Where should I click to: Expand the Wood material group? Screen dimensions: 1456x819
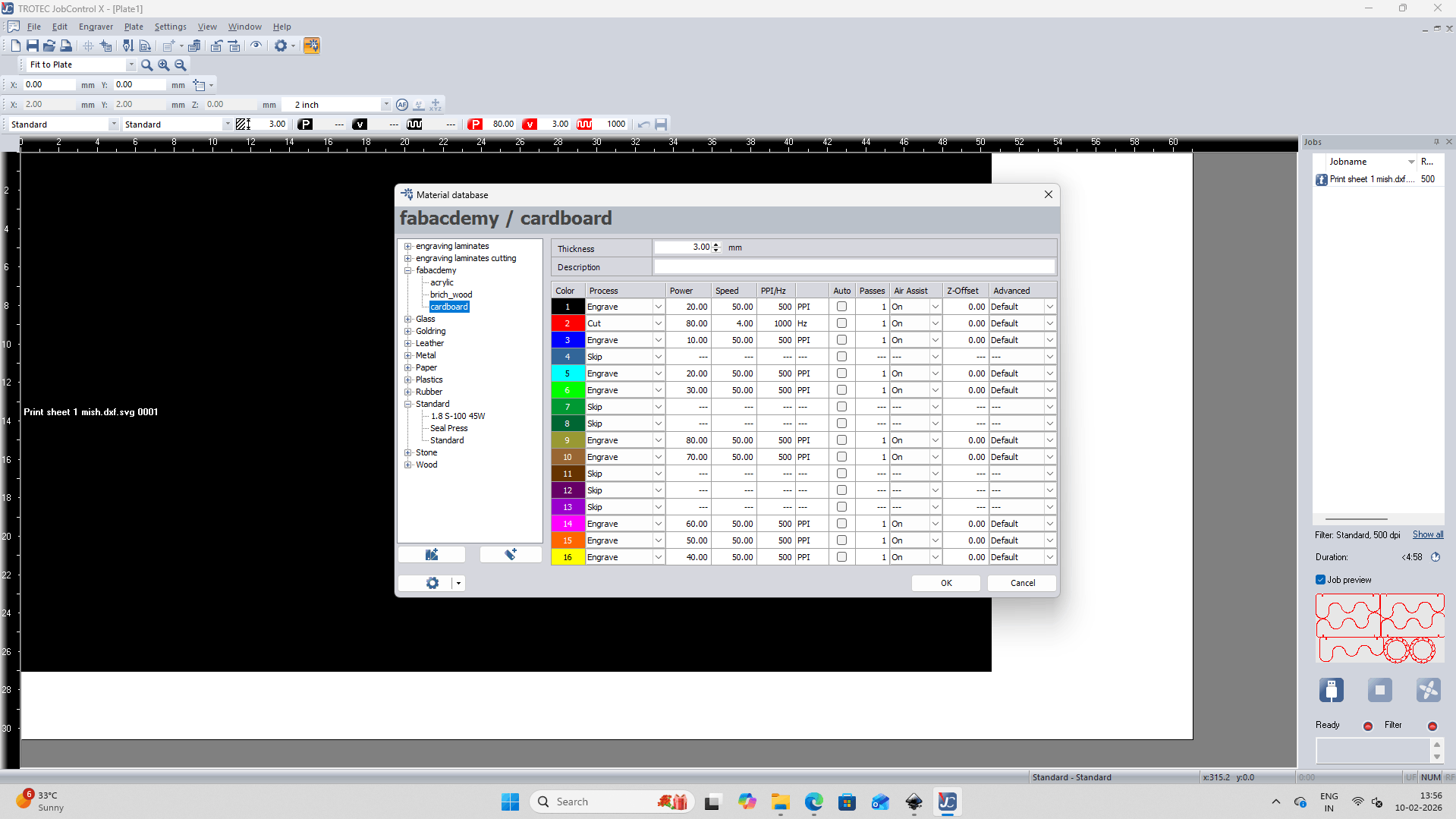click(x=408, y=465)
